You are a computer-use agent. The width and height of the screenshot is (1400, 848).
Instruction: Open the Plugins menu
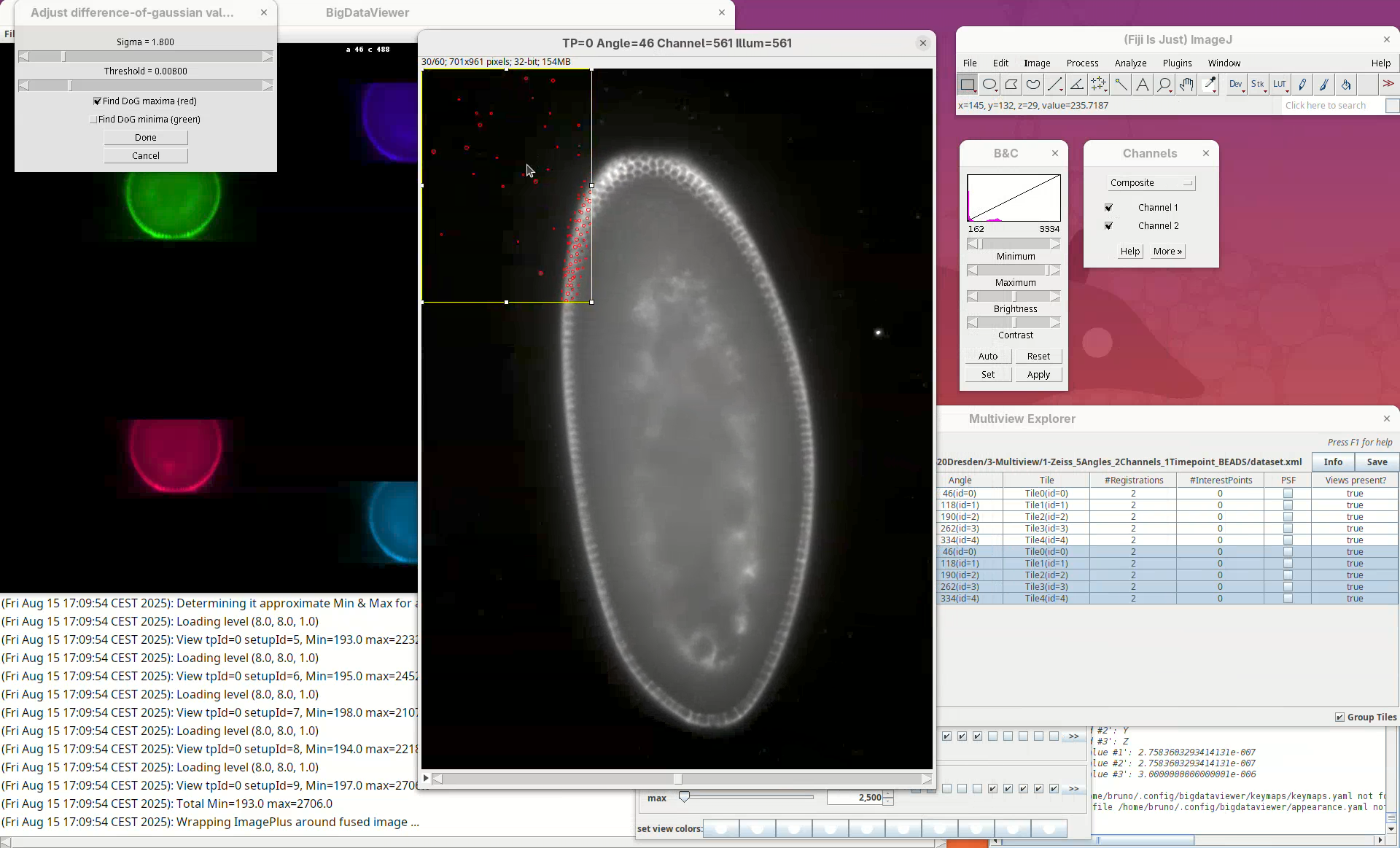coord(1177,63)
